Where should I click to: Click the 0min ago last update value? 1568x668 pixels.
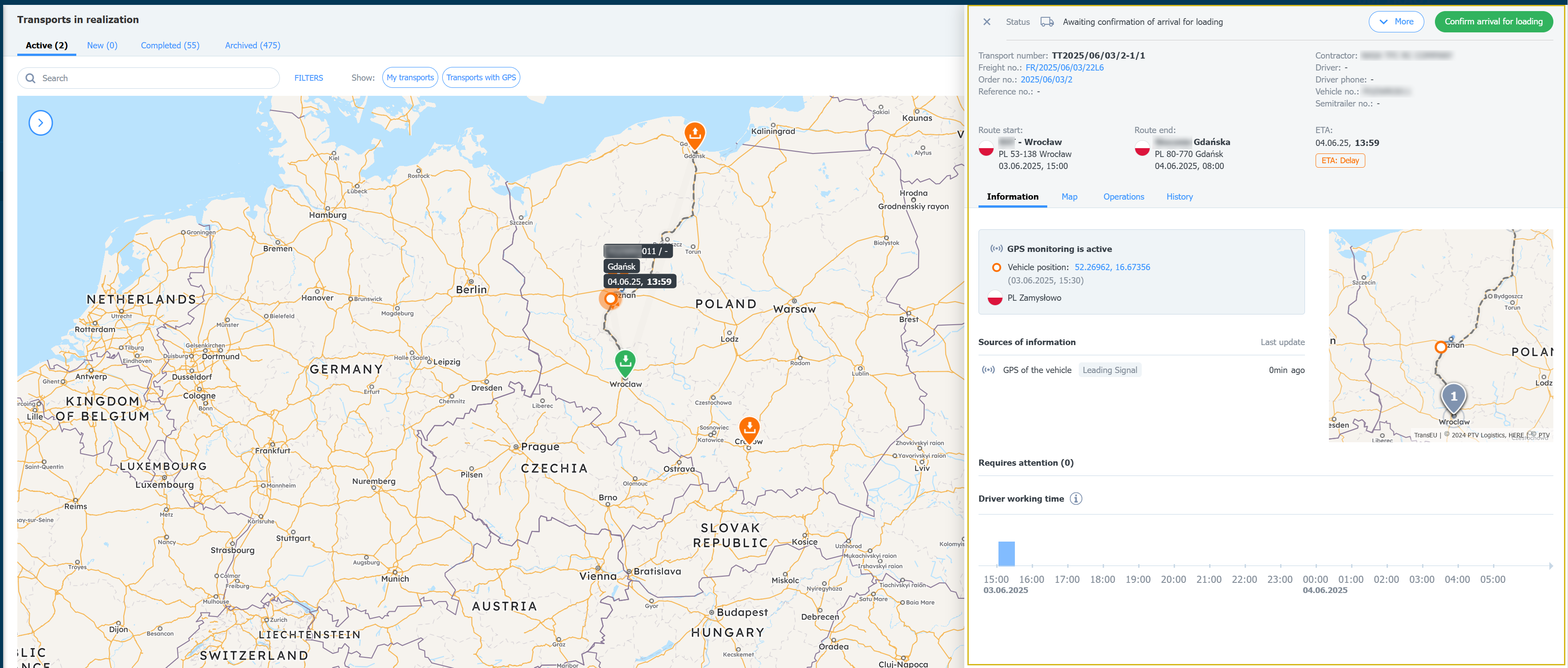[1286, 370]
